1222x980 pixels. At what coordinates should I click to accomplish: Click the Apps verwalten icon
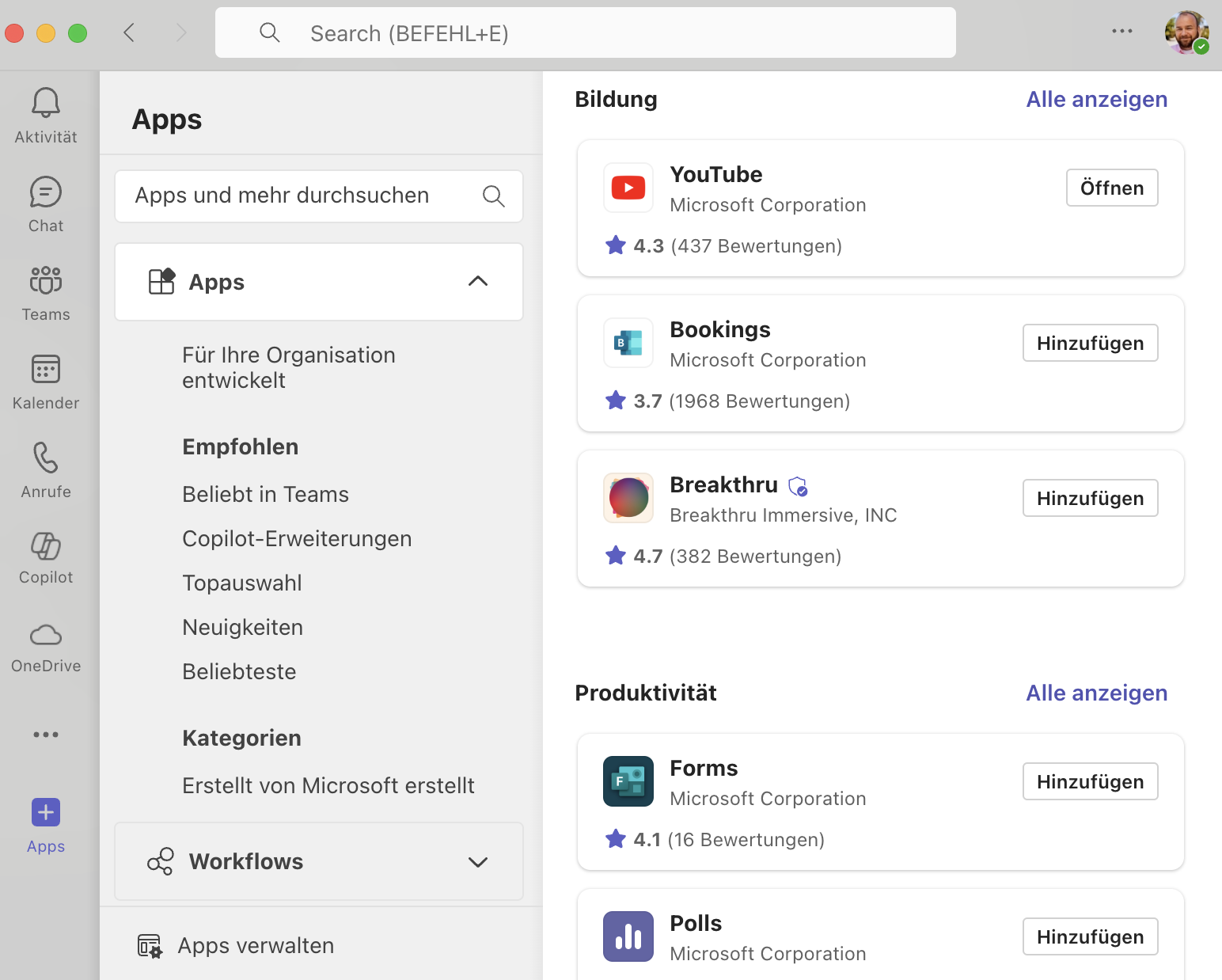point(150,946)
